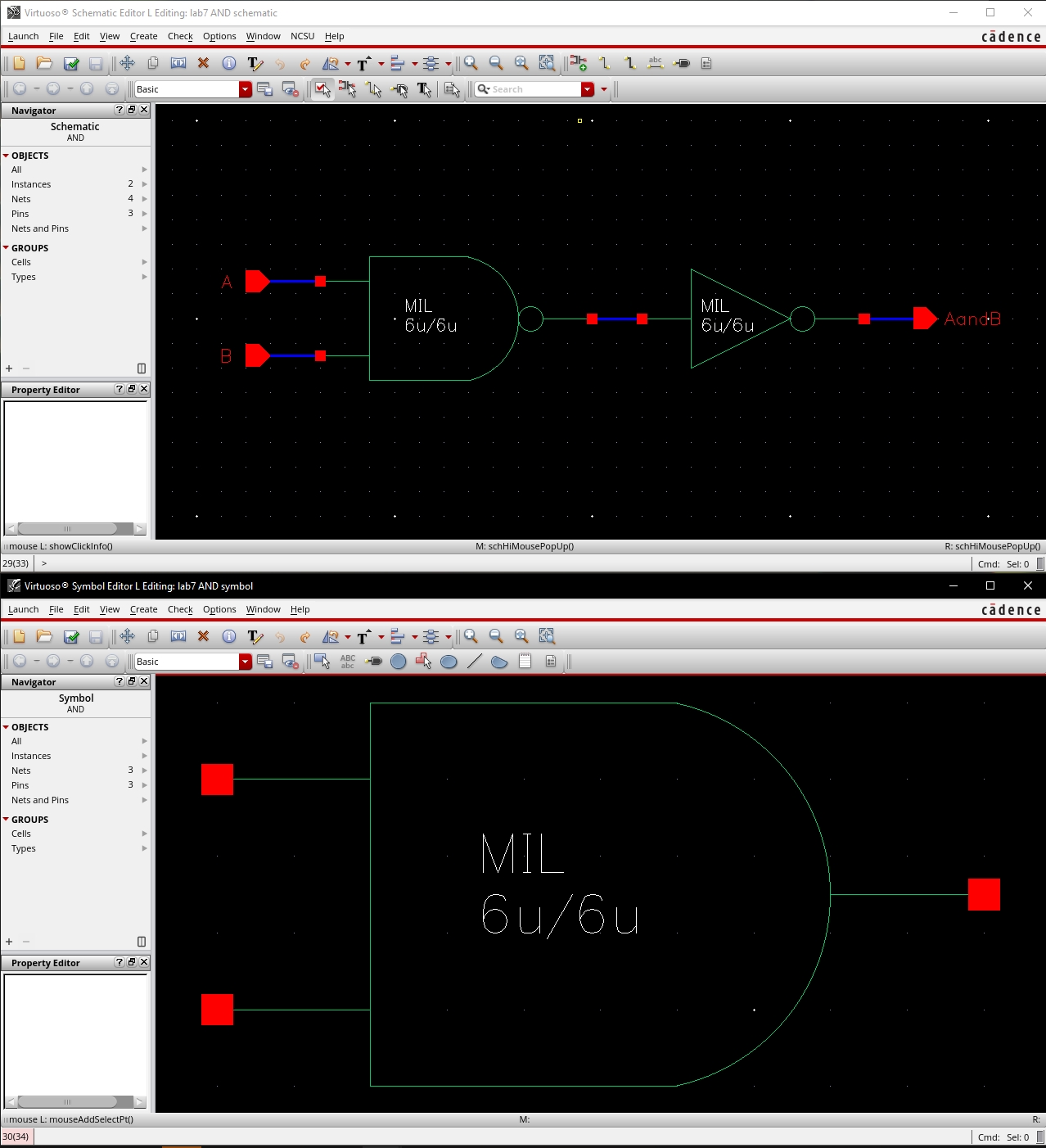Select the Create Pin tool in Schematic Editor

[681, 63]
